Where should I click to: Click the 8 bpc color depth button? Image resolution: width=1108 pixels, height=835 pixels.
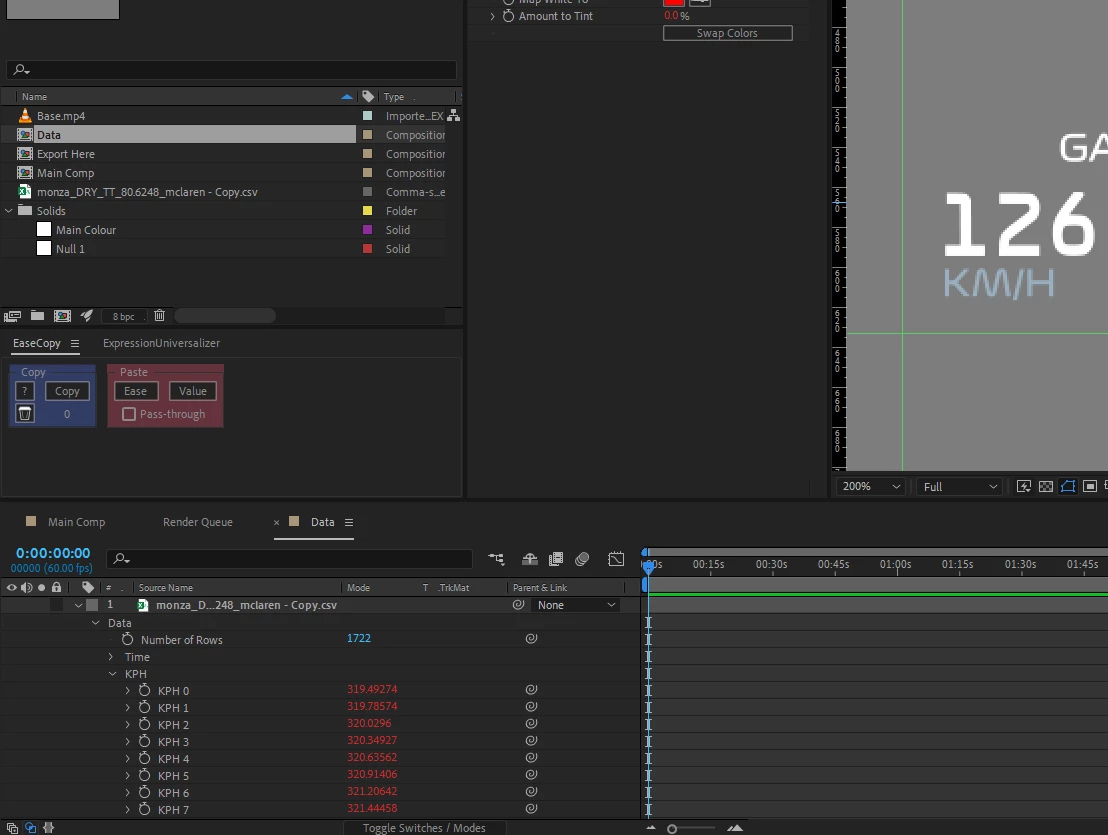(124, 316)
